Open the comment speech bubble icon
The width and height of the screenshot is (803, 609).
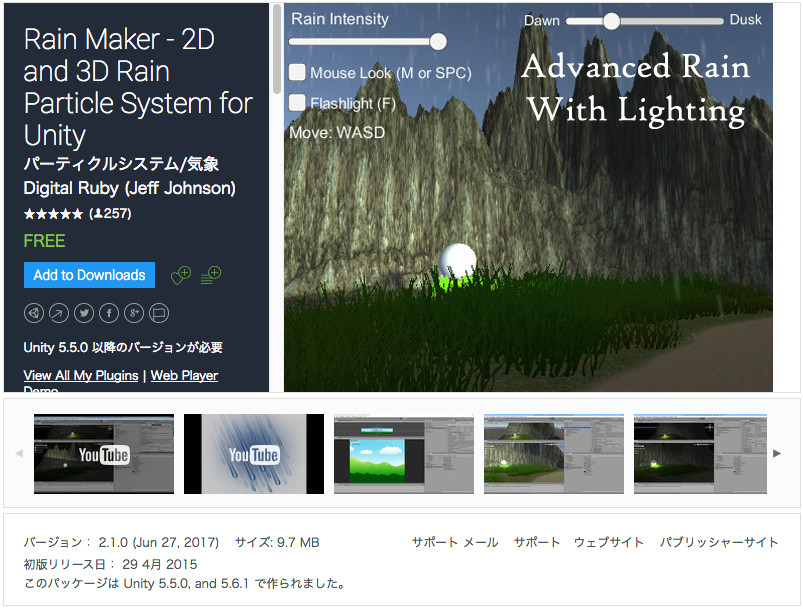click(x=159, y=313)
